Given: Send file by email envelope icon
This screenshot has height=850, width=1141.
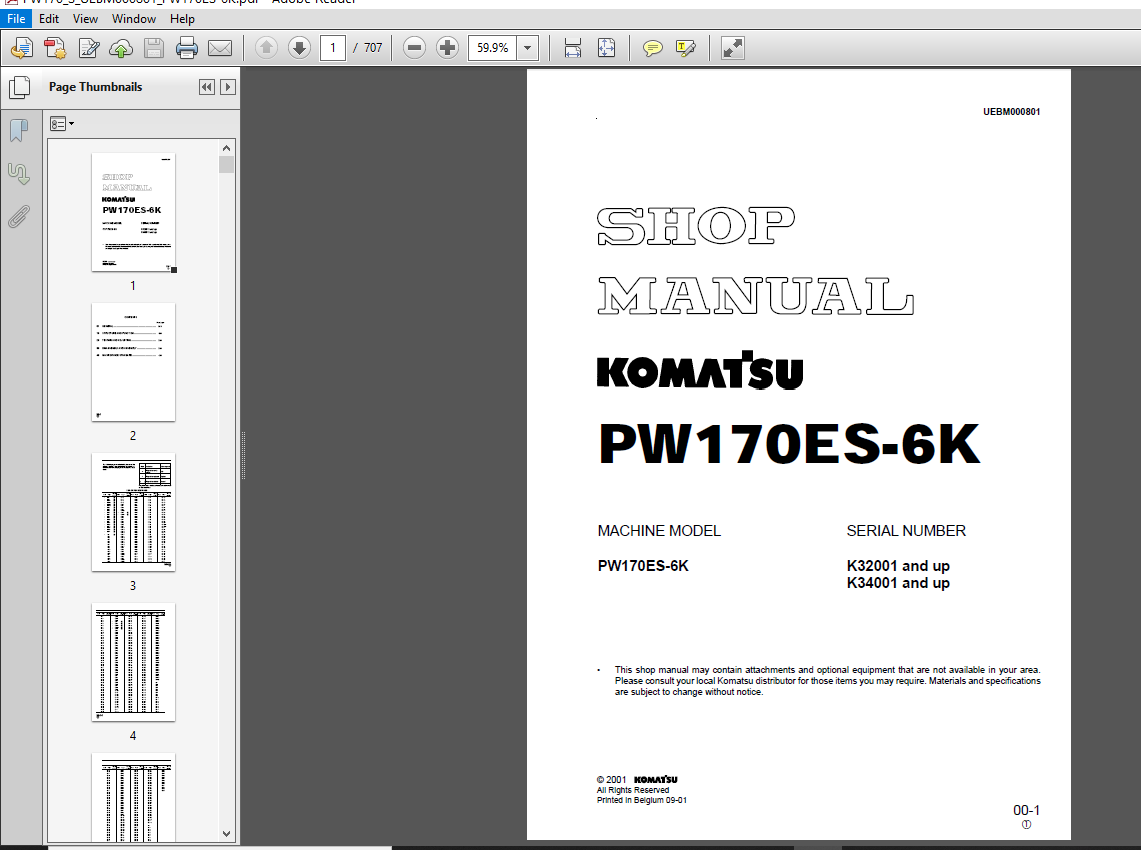Looking at the screenshot, I should click(220, 48).
